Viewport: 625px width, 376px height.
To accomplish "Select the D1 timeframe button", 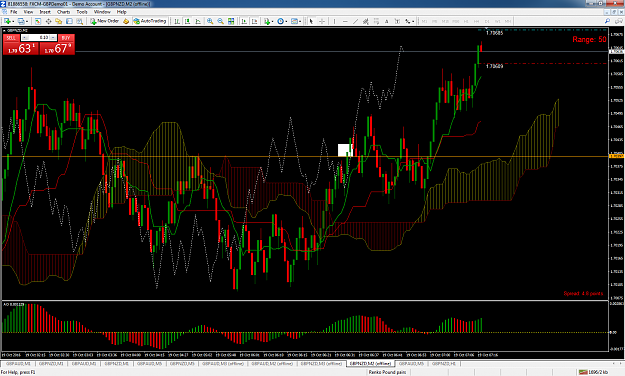I will (487, 21).
